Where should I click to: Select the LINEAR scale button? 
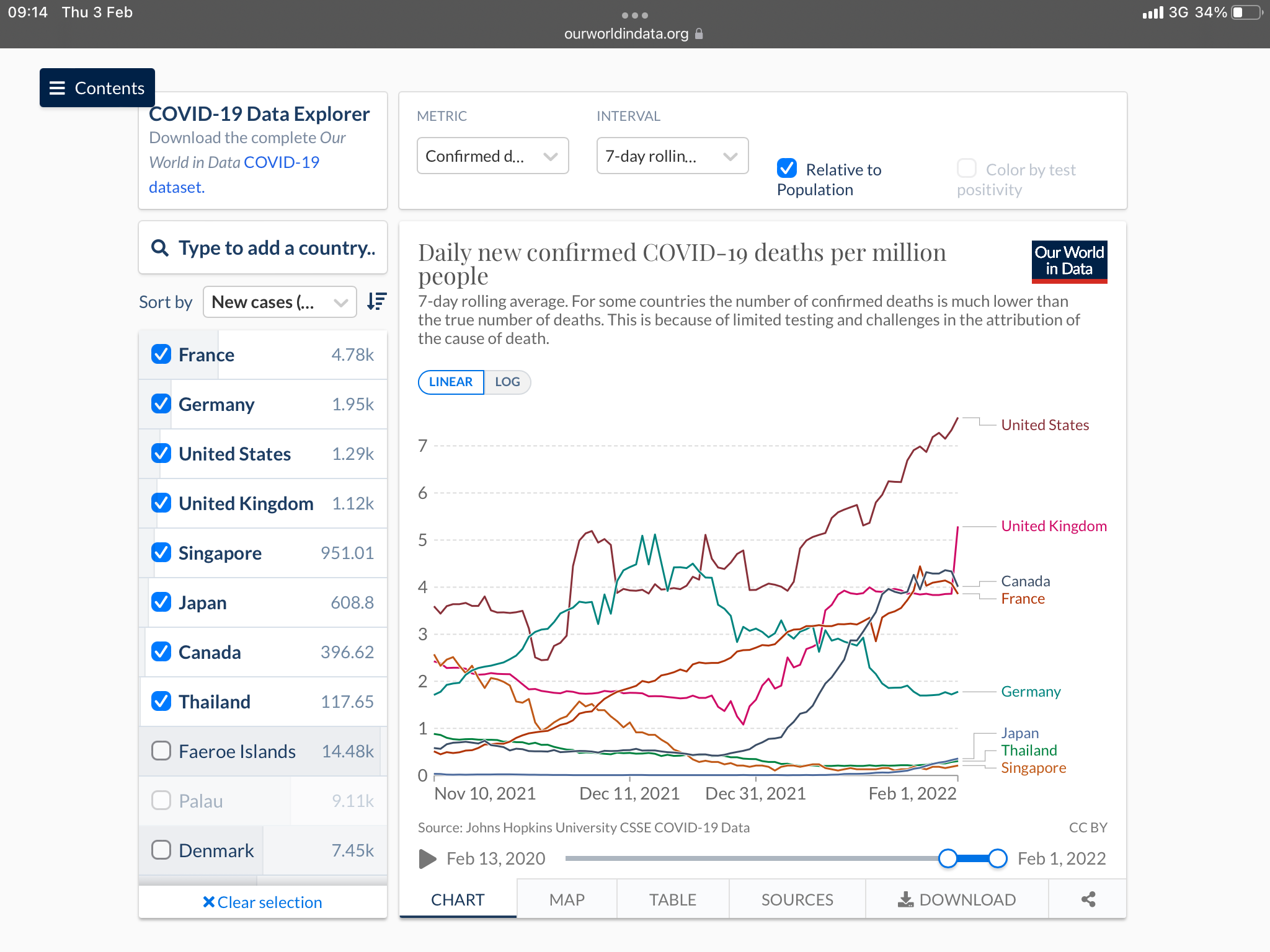click(x=451, y=382)
